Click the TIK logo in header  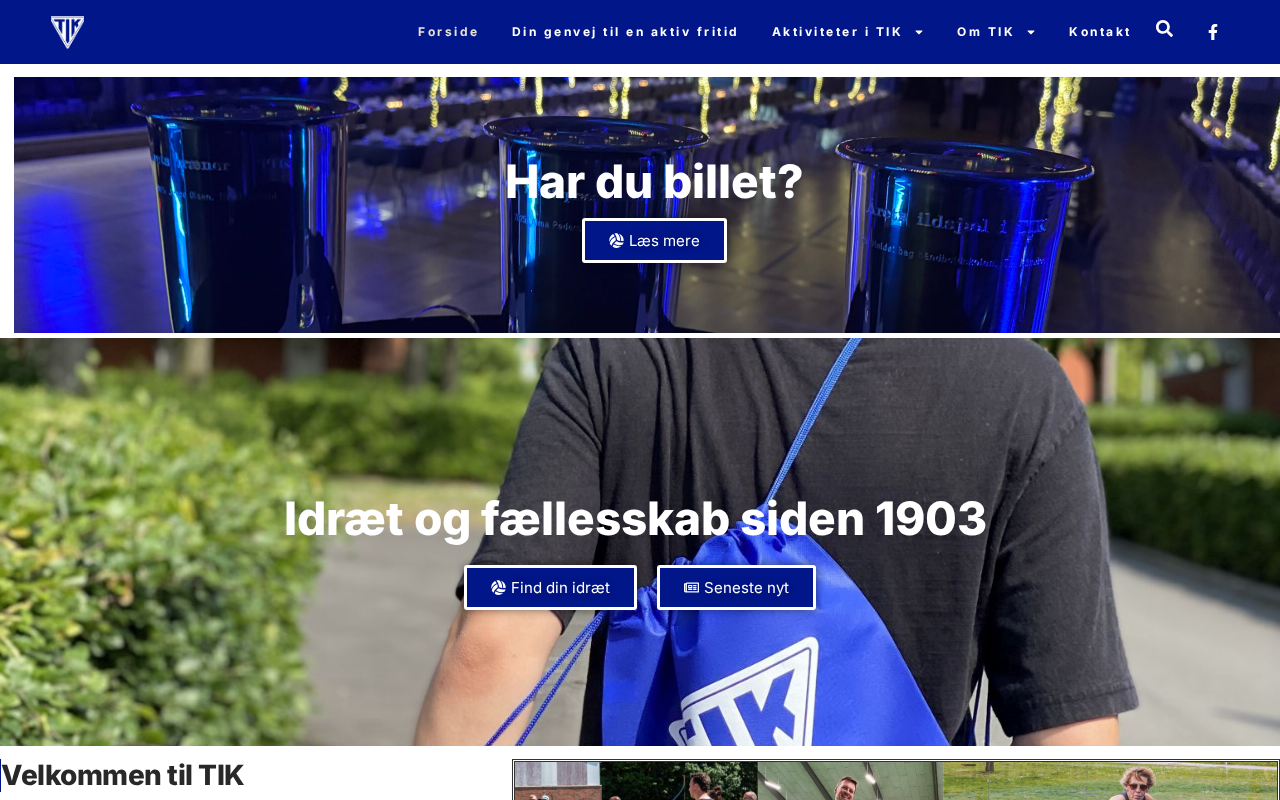click(68, 32)
